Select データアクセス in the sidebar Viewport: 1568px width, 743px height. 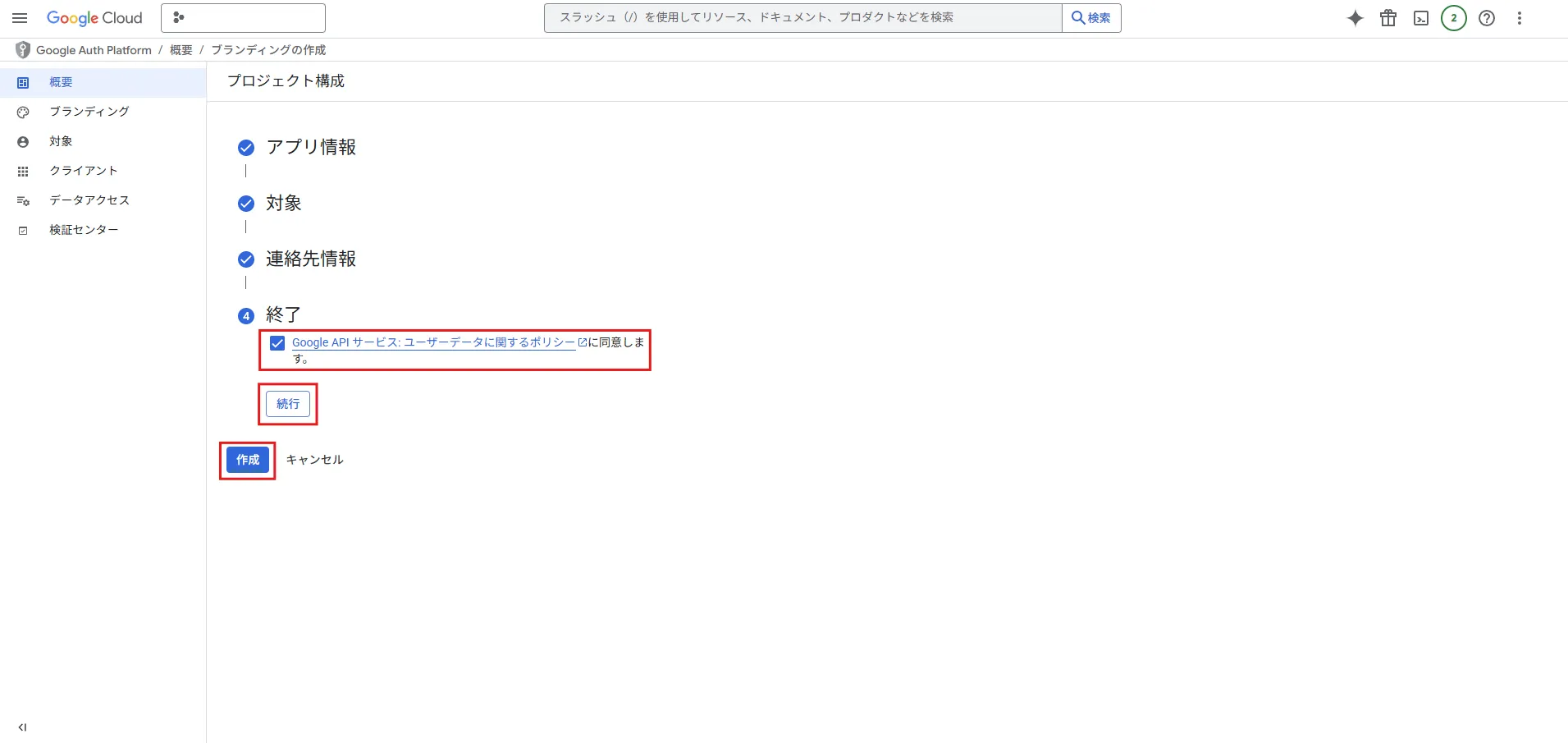click(x=103, y=200)
